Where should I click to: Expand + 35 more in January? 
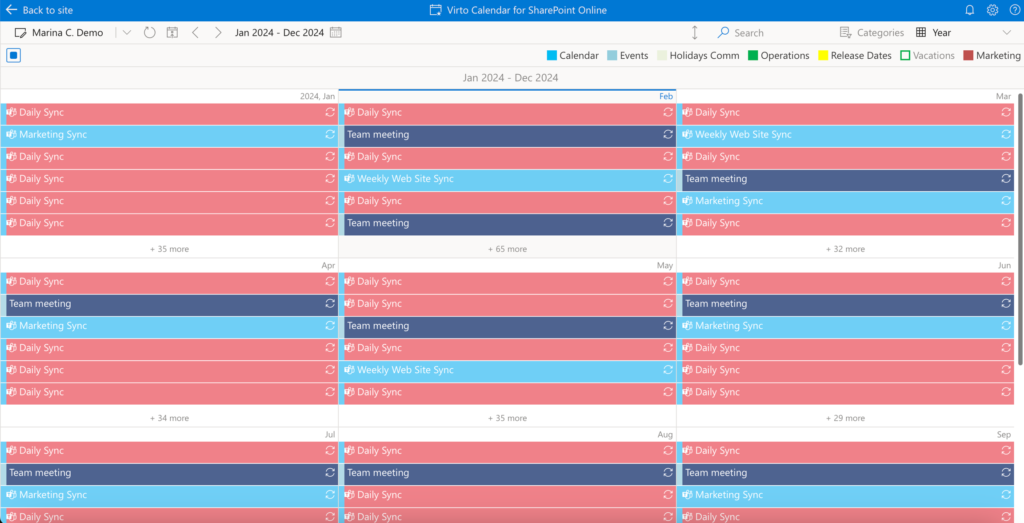click(x=169, y=249)
